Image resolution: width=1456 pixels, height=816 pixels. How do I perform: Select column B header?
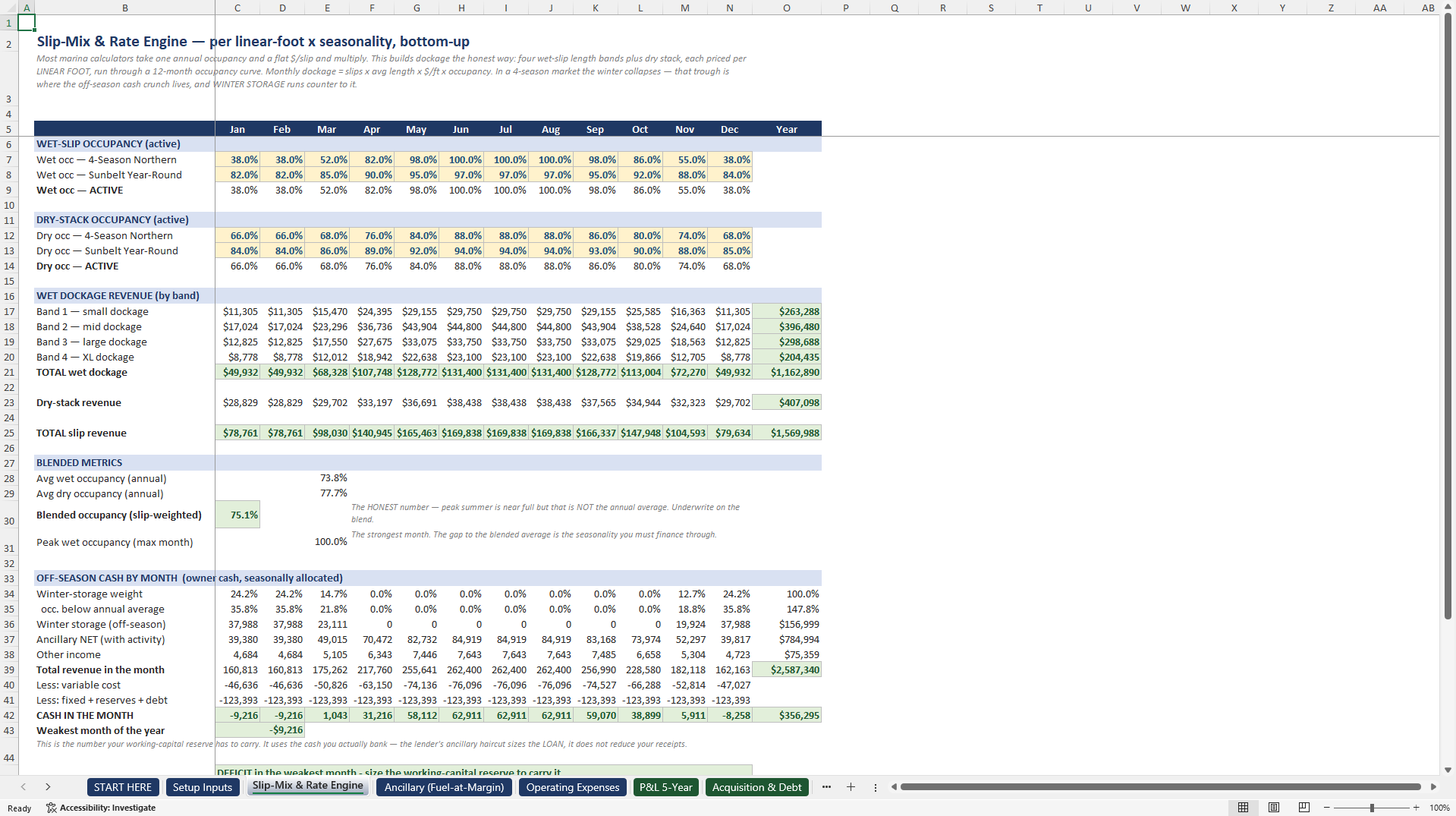[124, 8]
